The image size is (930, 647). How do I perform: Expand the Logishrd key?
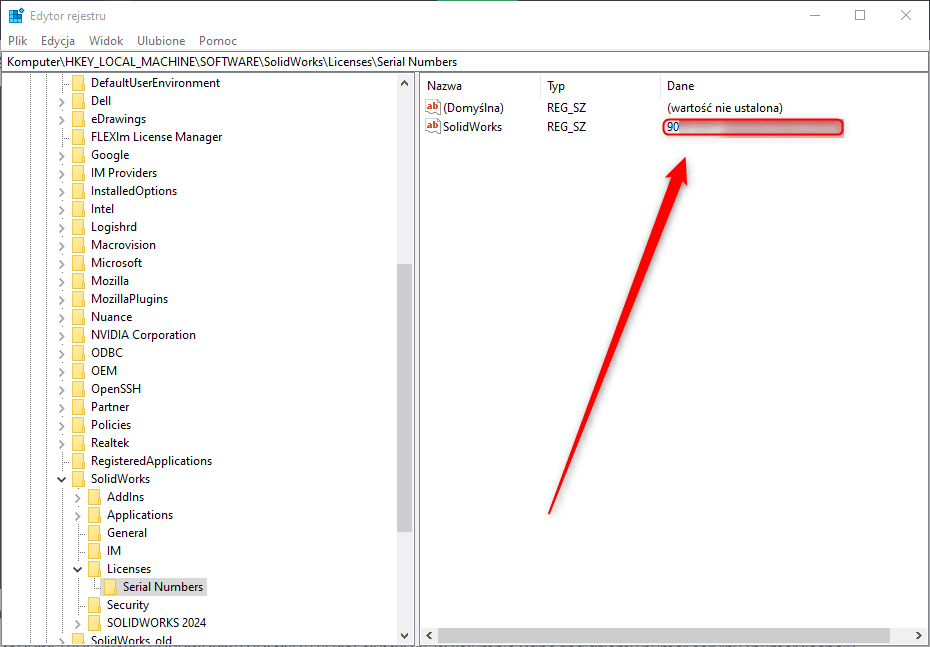(62, 227)
